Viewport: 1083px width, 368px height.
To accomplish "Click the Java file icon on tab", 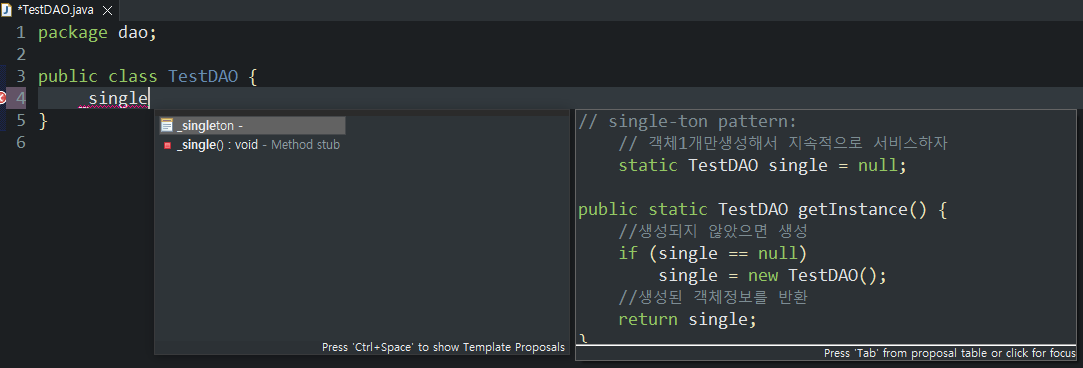I will 7,10.
